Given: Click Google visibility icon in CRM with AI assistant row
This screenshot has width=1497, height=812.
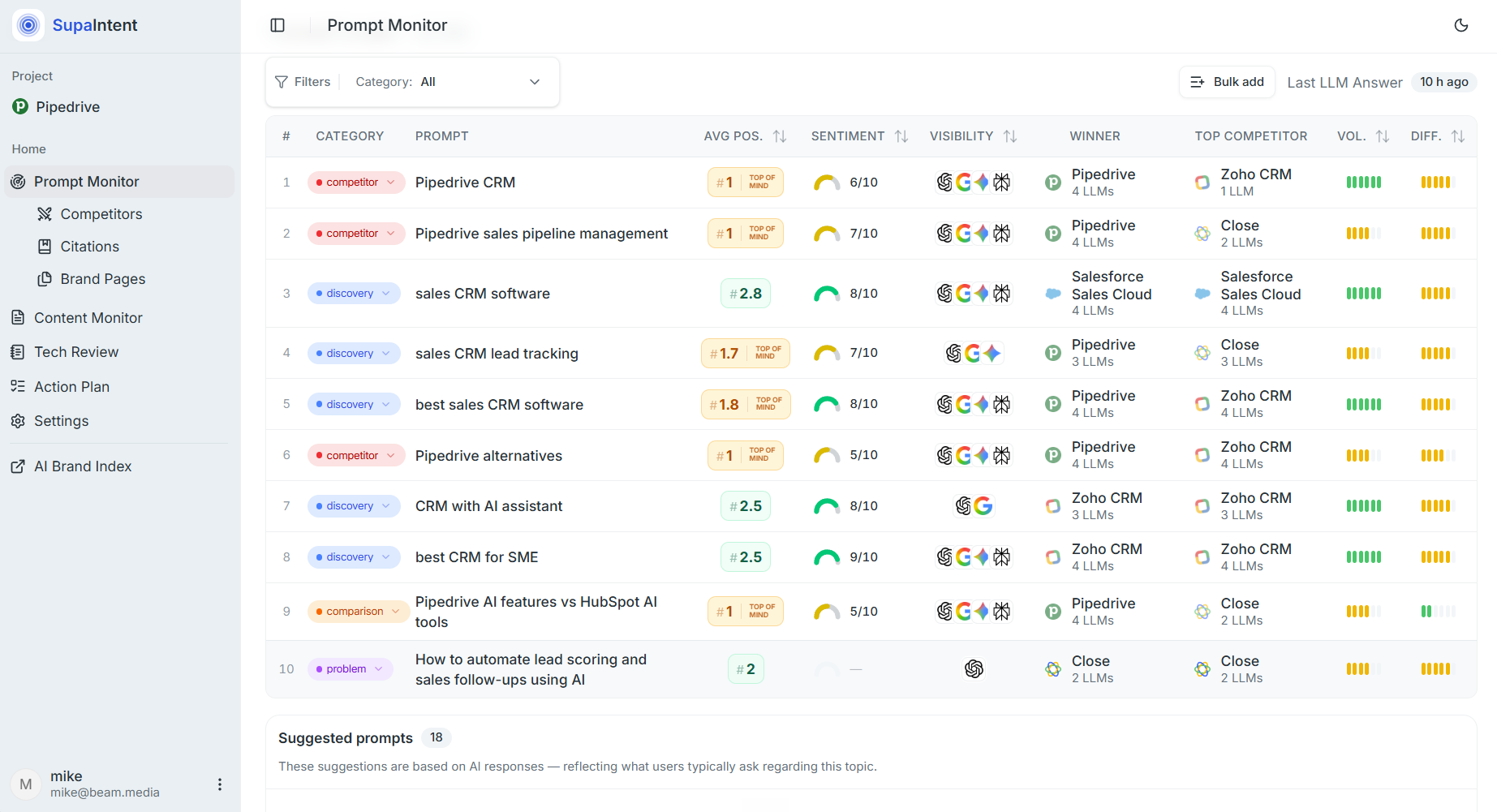Looking at the screenshot, I should (x=983, y=506).
